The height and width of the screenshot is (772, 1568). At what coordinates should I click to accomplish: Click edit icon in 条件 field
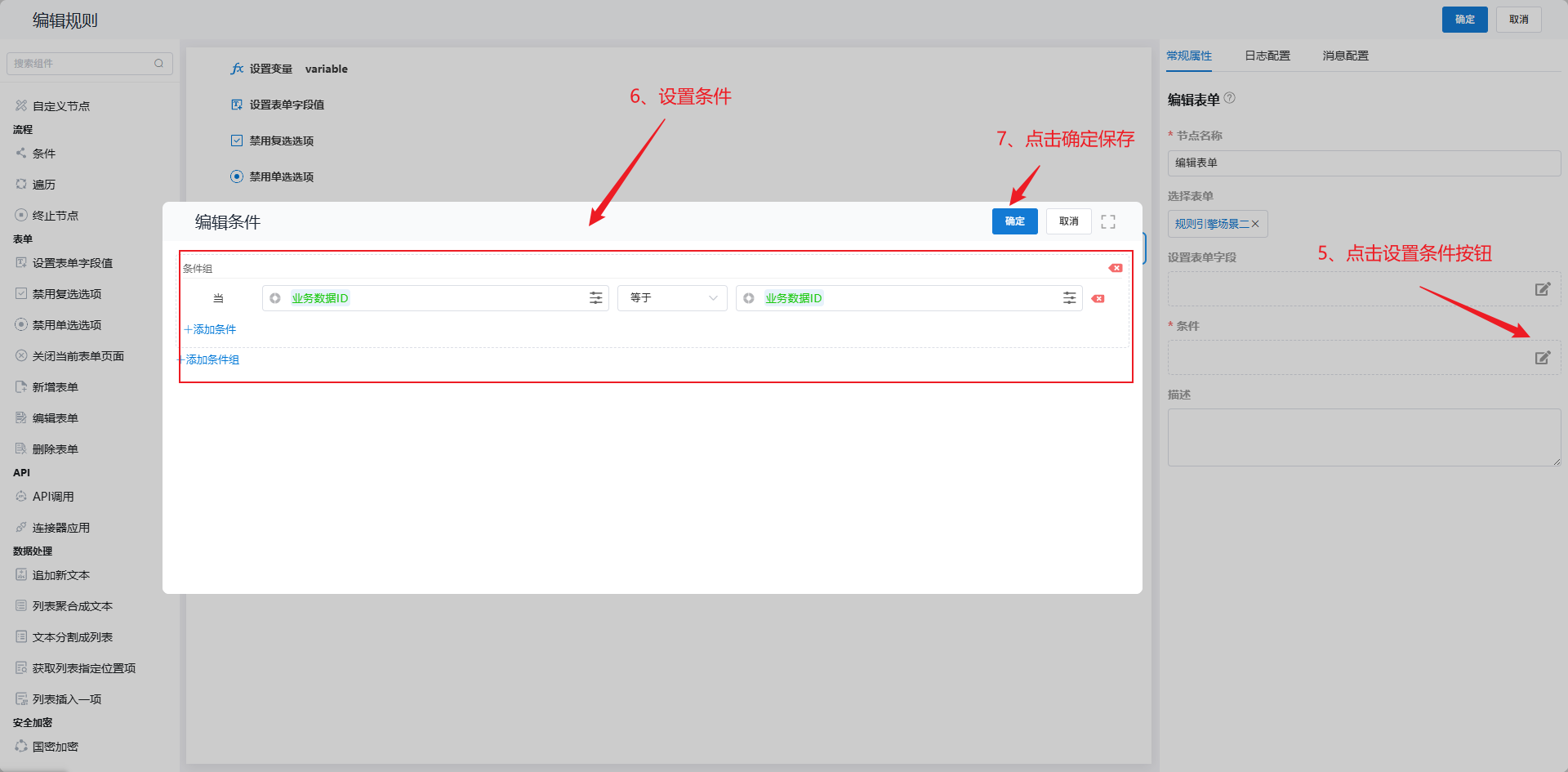coord(1542,358)
